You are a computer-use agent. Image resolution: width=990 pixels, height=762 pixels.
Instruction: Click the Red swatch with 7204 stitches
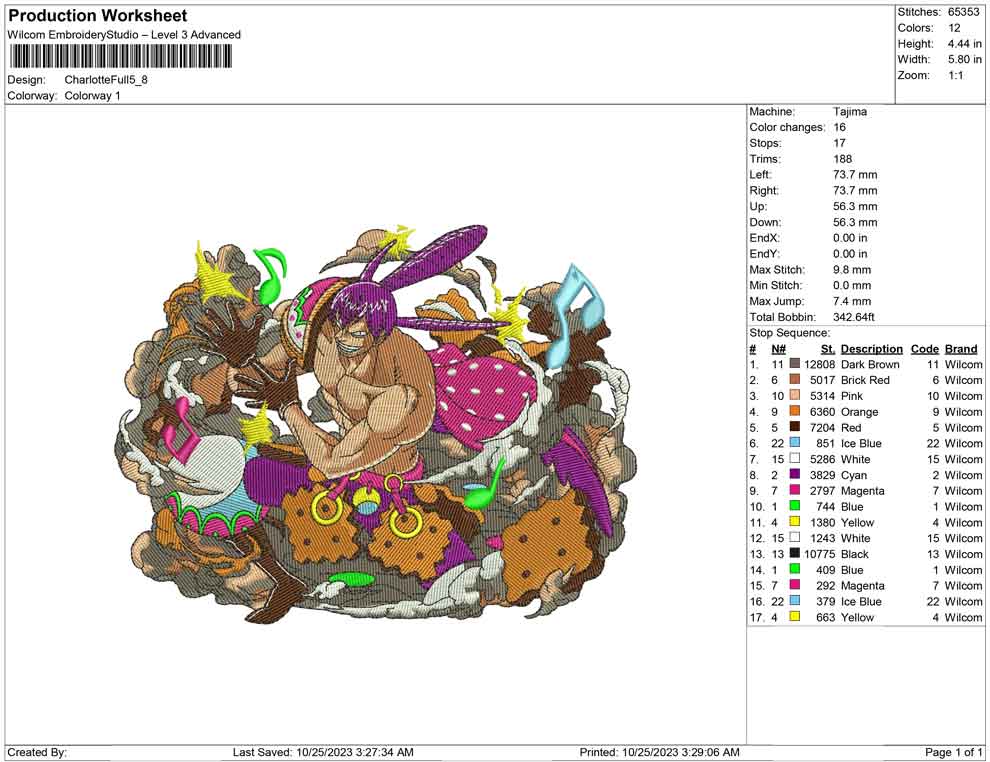(795, 427)
